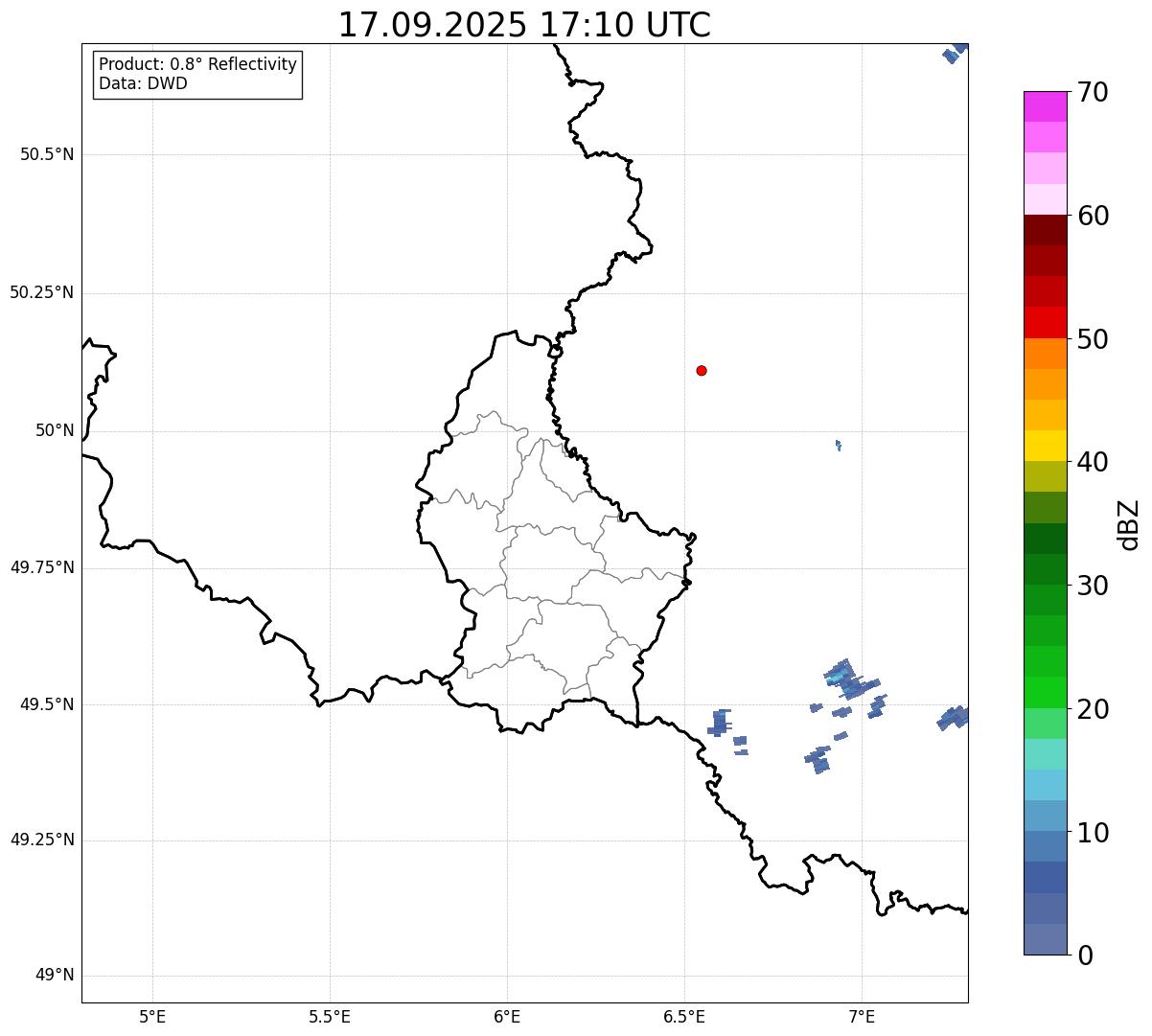The height and width of the screenshot is (1036, 1152).
Task: Click the turquoise colorbar segment near 17
Action: click(1045, 754)
